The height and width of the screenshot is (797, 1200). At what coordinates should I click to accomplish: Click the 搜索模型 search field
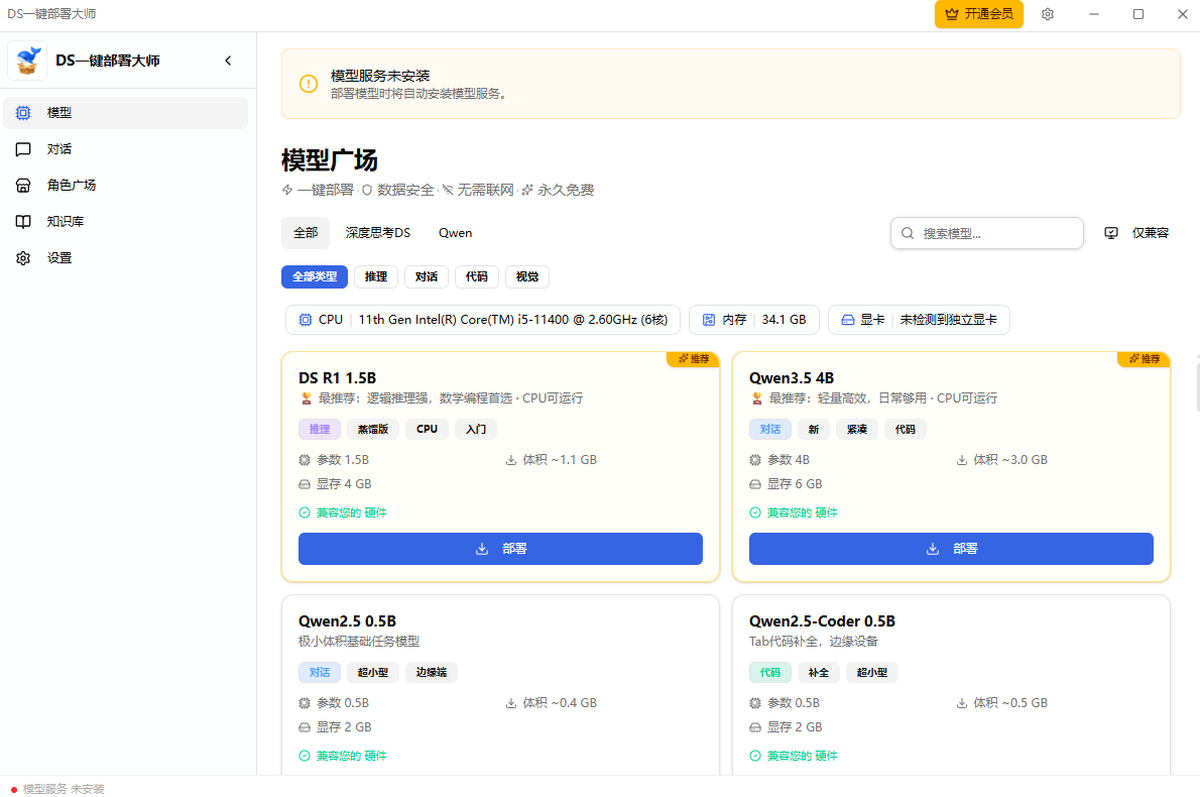tap(987, 233)
